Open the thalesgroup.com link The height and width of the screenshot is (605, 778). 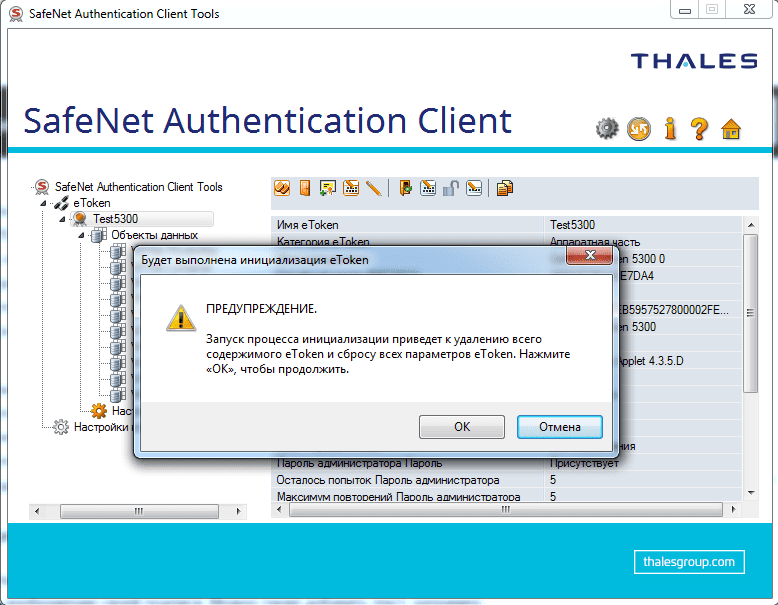click(689, 562)
